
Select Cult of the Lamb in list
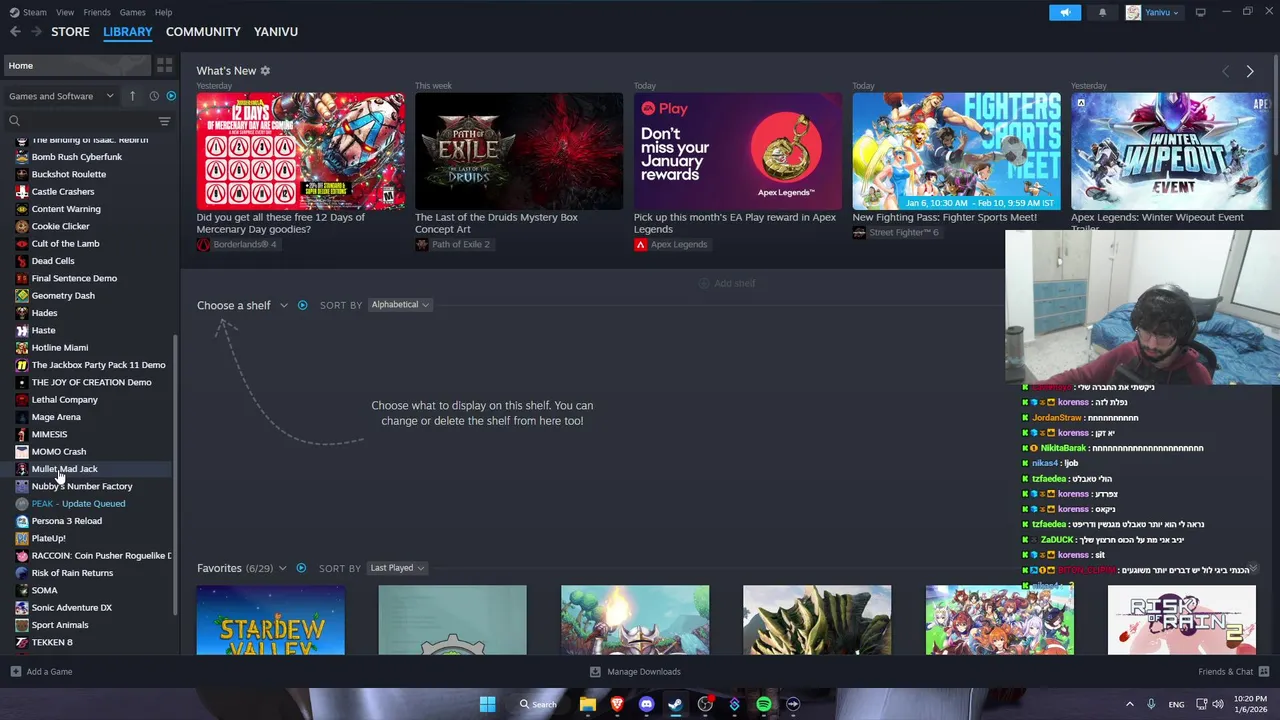[x=66, y=244]
